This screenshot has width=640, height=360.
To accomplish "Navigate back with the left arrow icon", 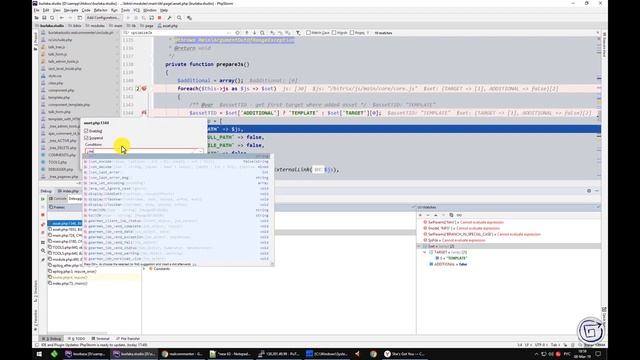I will click(x=62, y=18).
